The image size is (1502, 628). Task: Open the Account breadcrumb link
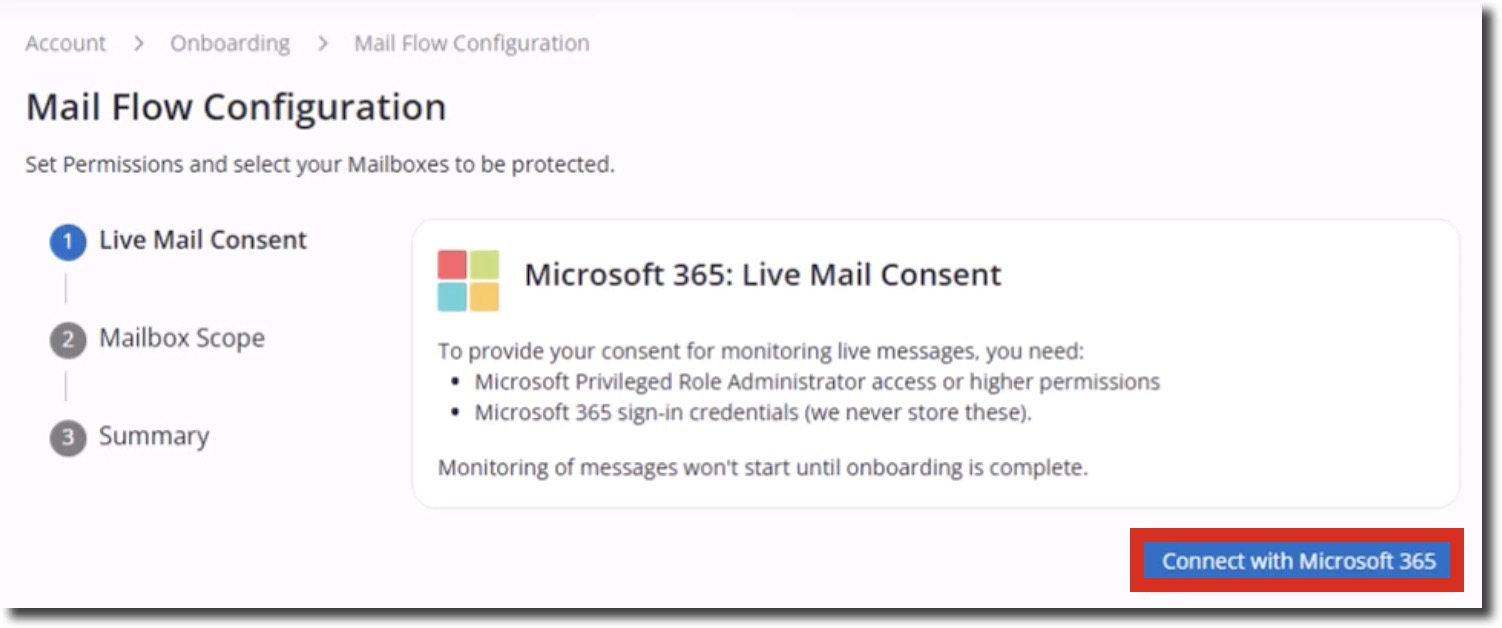[63, 43]
